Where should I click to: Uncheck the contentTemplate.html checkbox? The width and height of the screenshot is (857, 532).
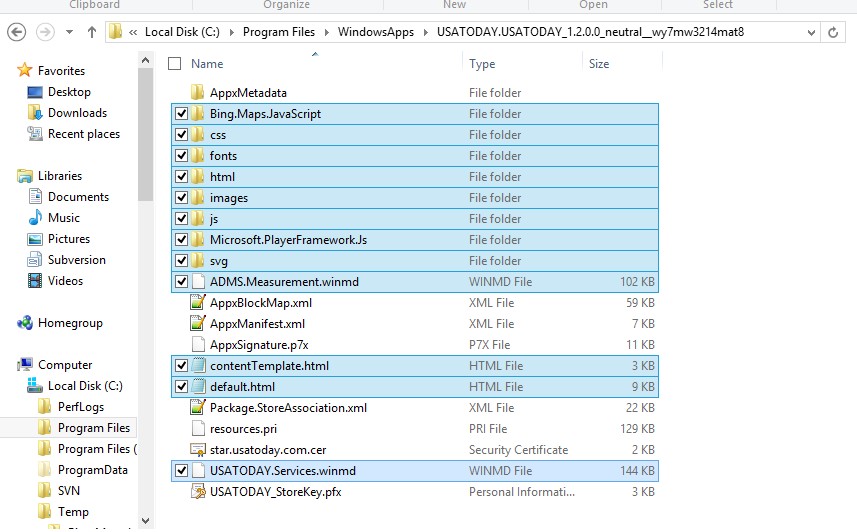(x=181, y=366)
